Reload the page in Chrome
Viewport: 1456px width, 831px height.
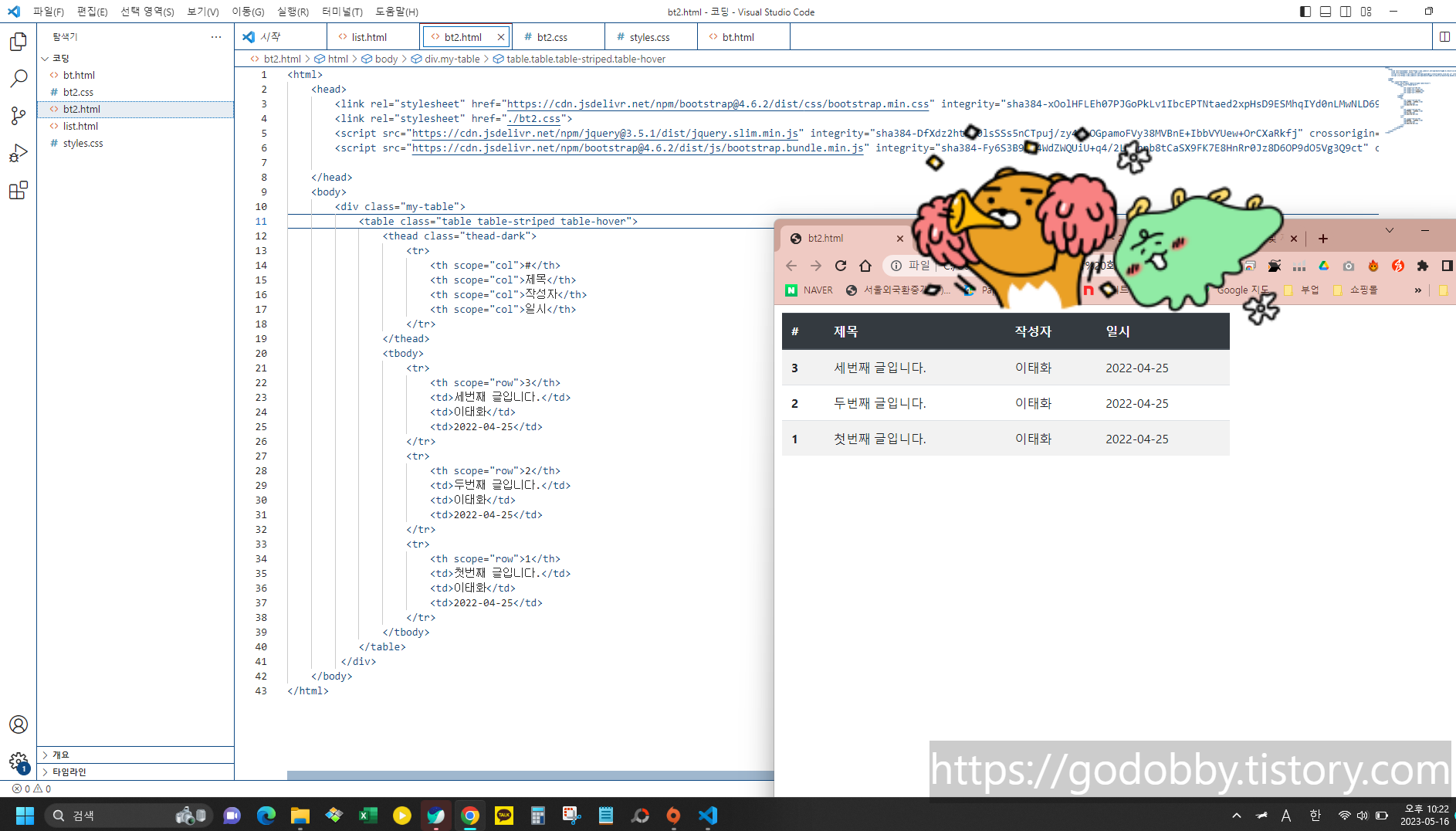841,266
